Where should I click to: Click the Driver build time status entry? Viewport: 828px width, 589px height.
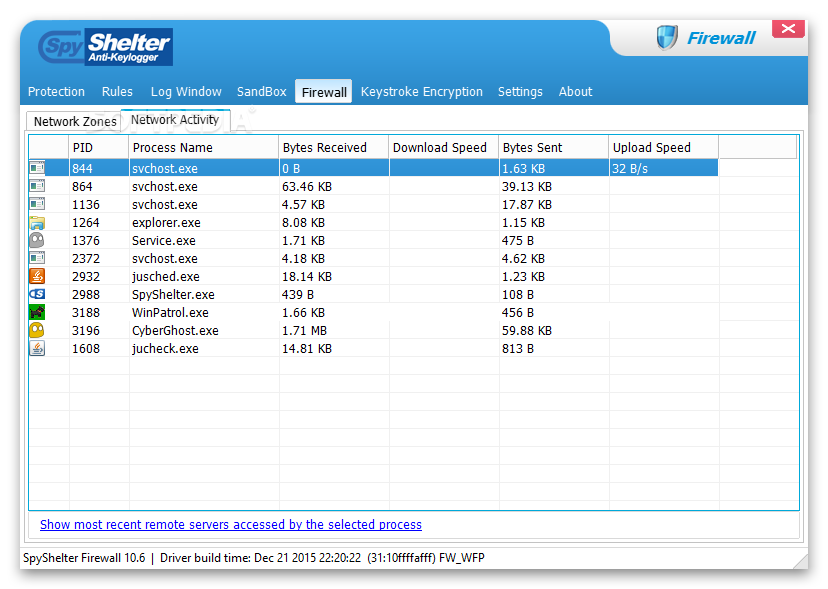point(322,558)
